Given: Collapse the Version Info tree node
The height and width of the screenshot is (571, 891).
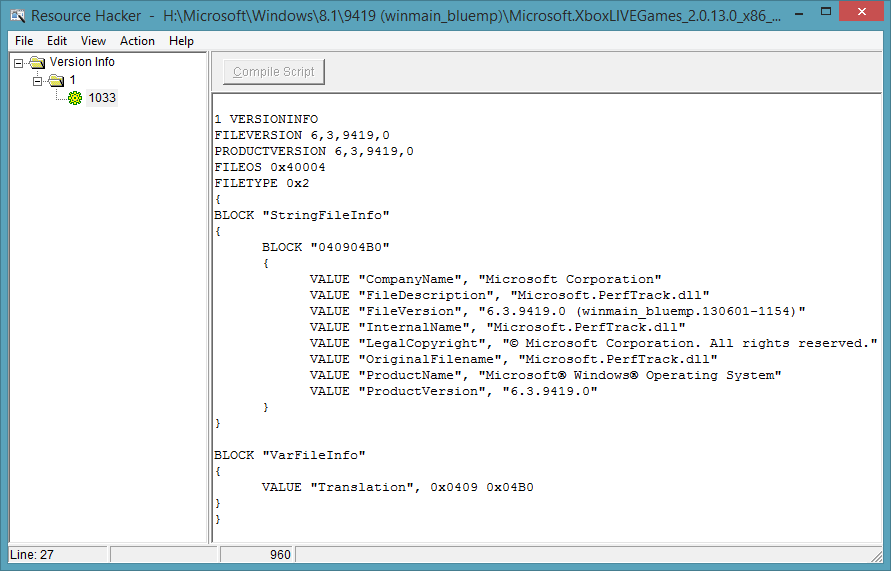Looking at the screenshot, I should click(x=19, y=62).
